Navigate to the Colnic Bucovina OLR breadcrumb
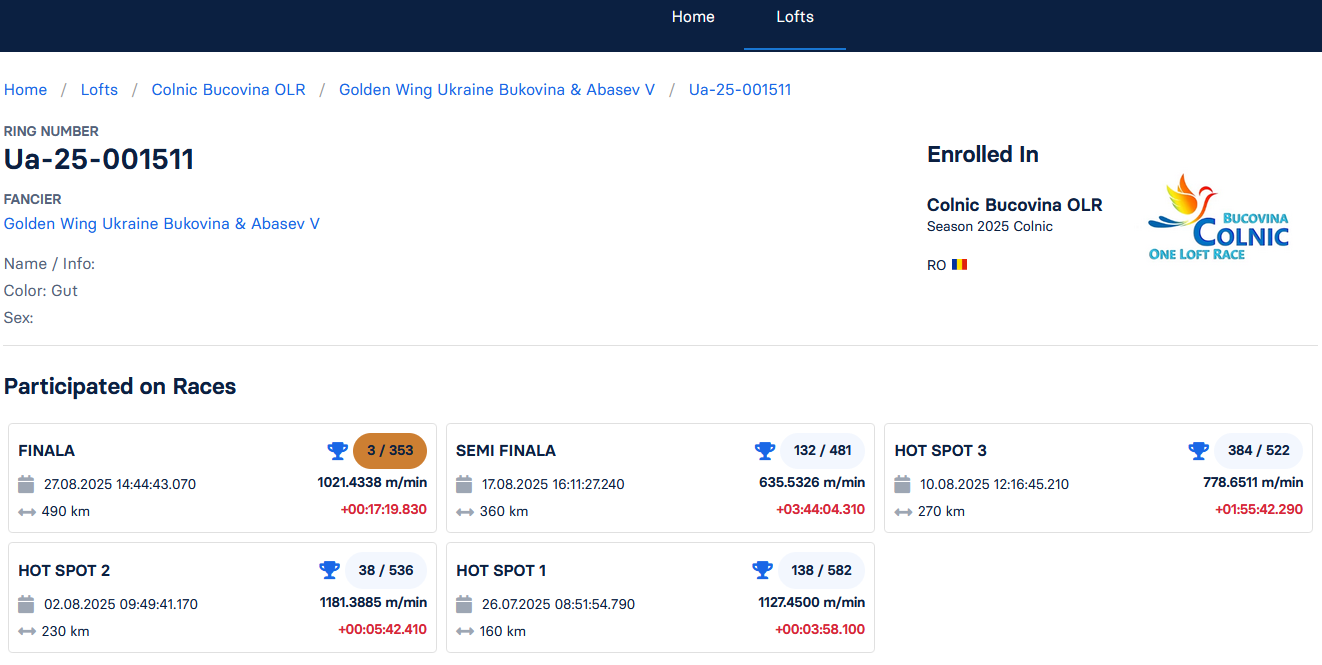The height and width of the screenshot is (665, 1322). click(x=228, y=90)
